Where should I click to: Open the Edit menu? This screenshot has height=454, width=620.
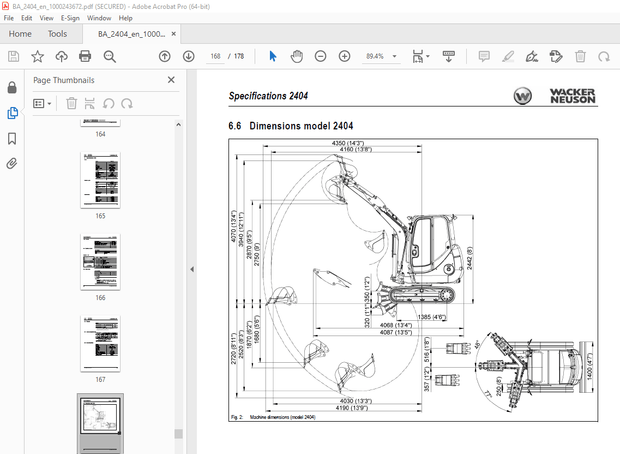click(26, 18)
